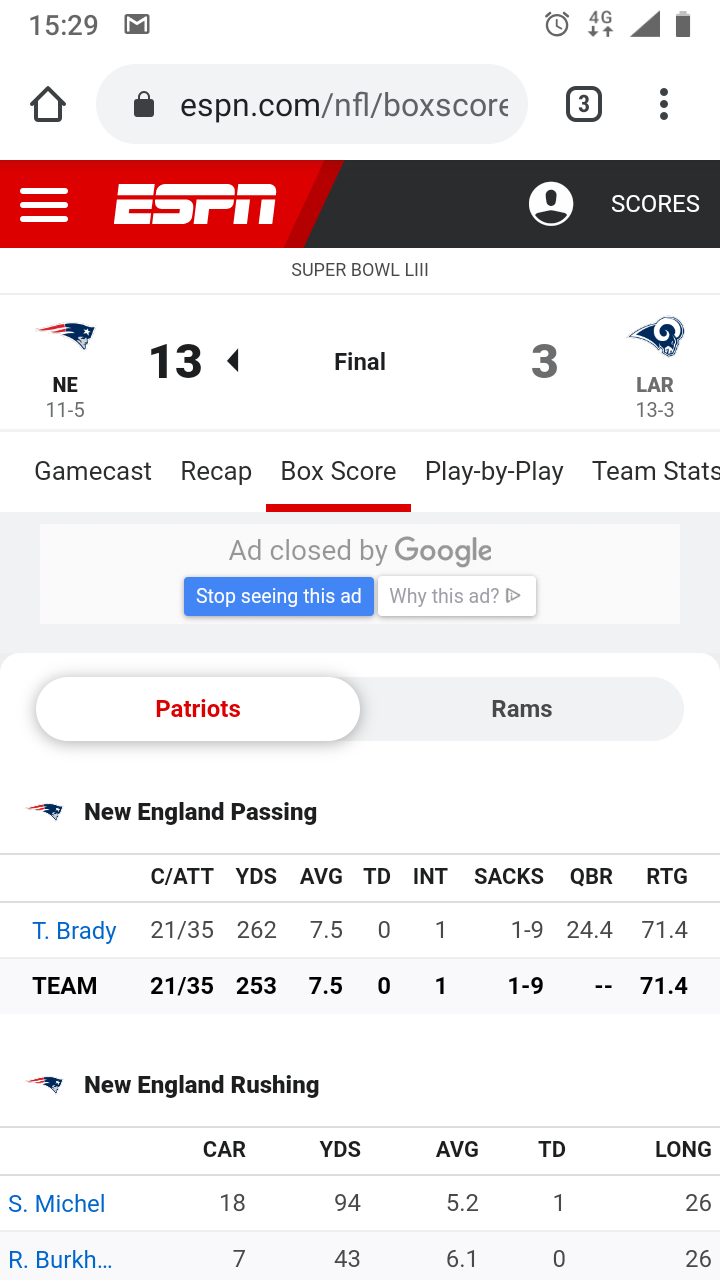Tap the Los Angeles Rams team logo

[656, 338]
